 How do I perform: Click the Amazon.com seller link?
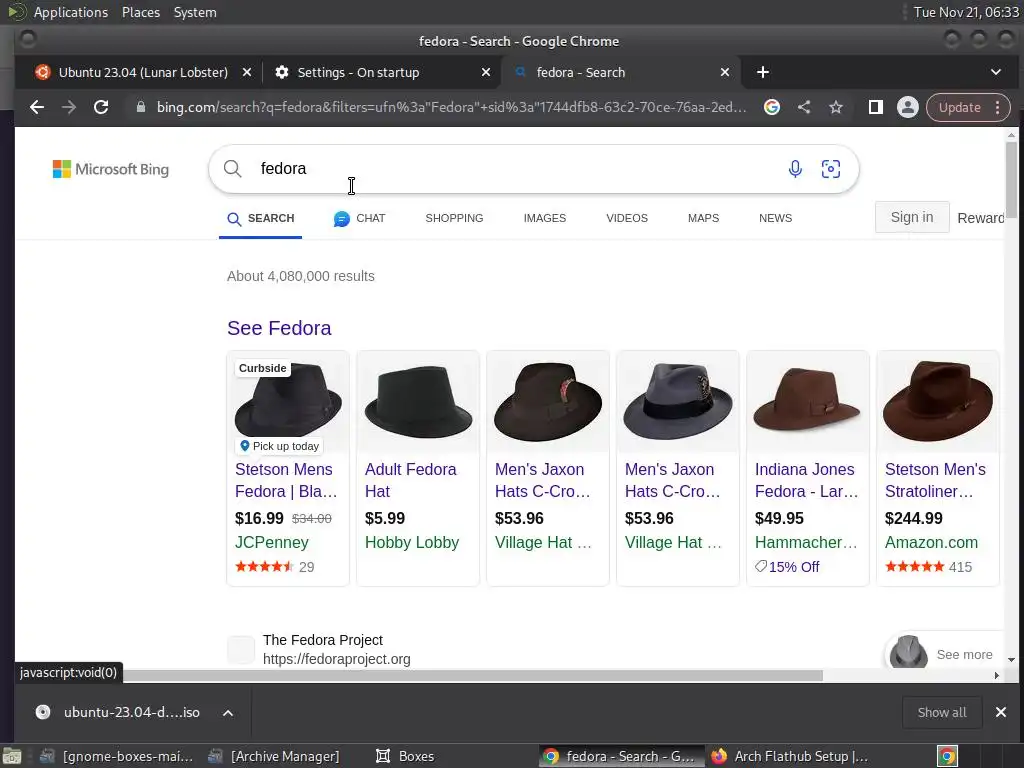(931, 542)
